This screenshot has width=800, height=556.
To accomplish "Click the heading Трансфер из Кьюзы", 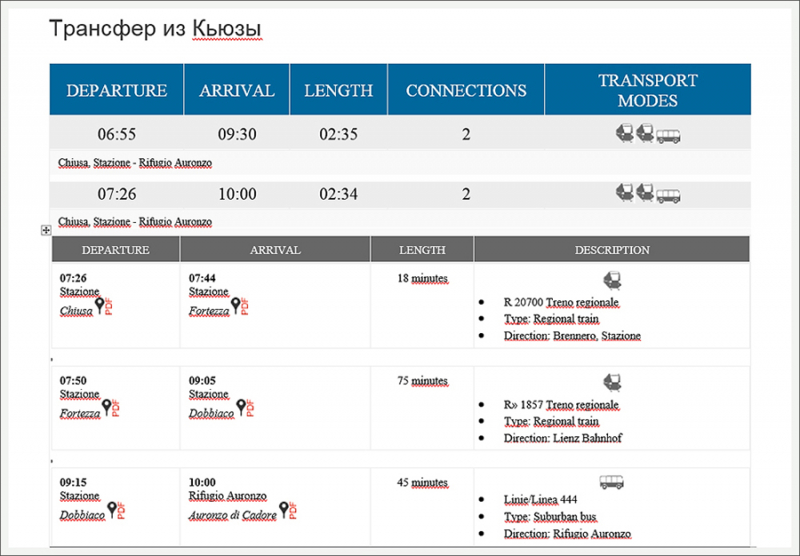I will 155,29.
